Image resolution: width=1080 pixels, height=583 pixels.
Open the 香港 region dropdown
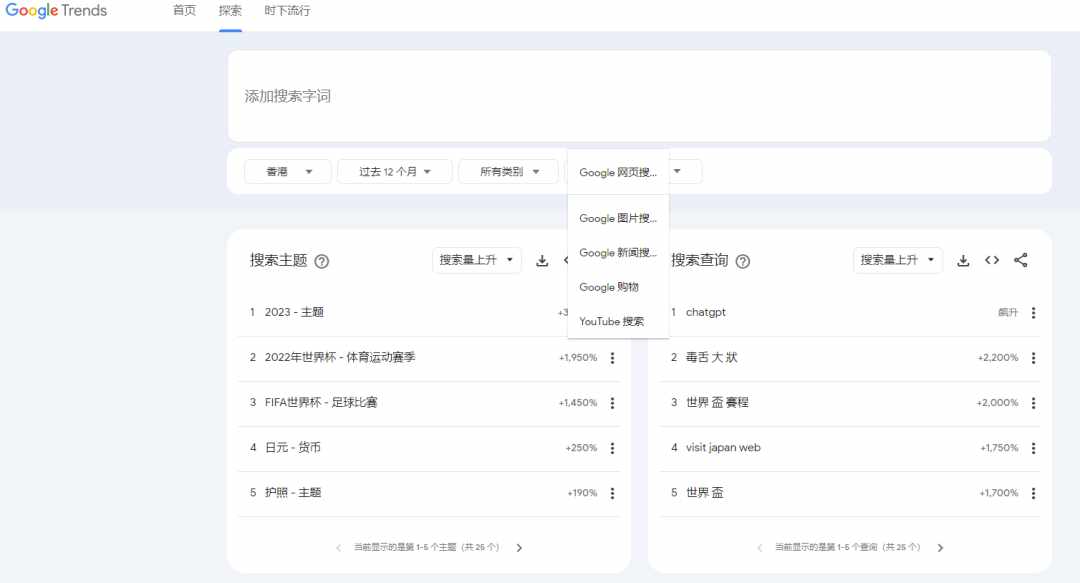[287, 172]
